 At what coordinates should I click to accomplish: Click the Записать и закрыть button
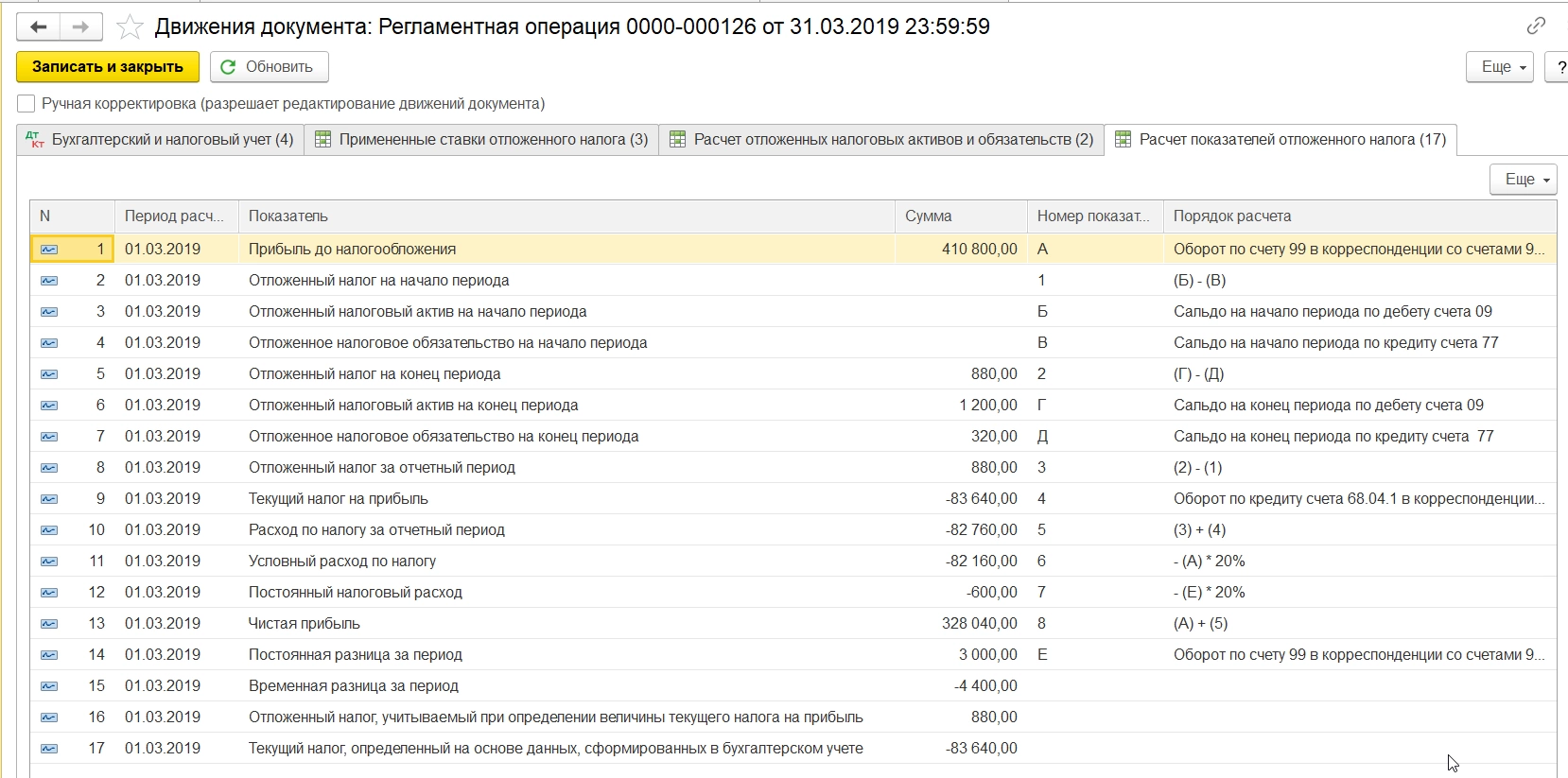point(107,67)
